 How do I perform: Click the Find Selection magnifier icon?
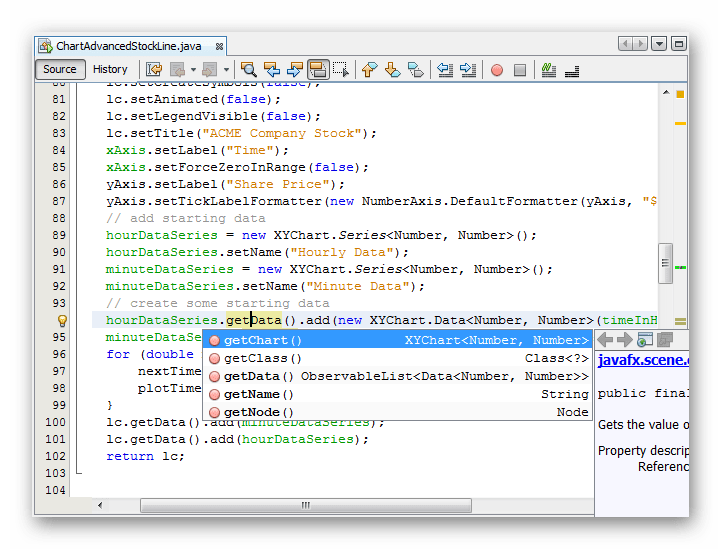coord(249,70)
